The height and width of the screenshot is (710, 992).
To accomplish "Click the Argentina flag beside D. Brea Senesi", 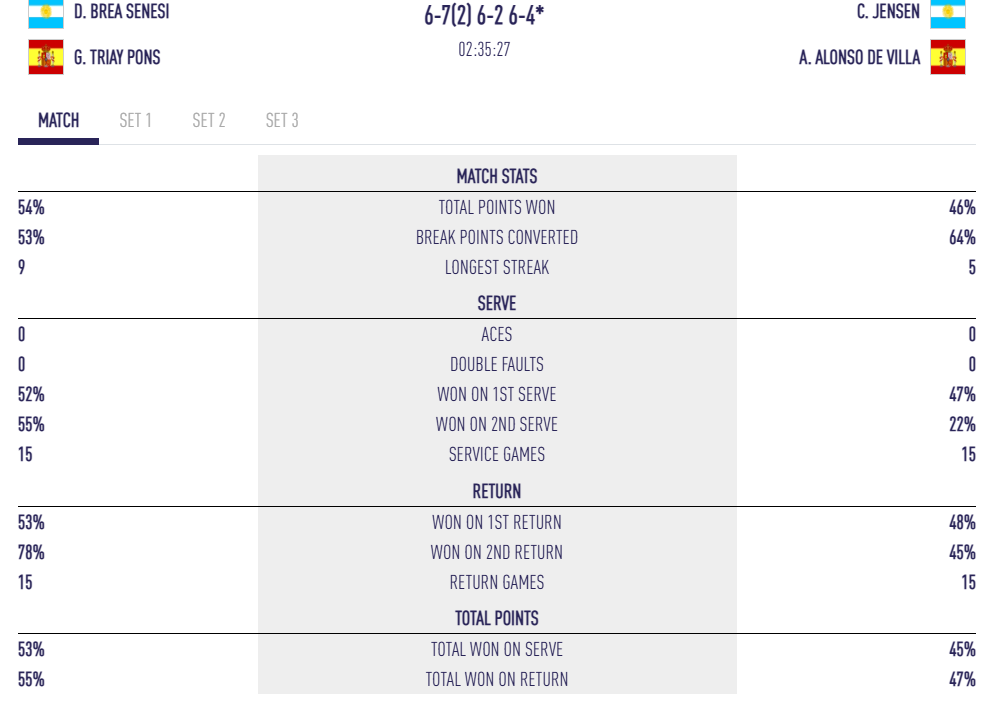I will pyautogui.click(x=45, y=13).
